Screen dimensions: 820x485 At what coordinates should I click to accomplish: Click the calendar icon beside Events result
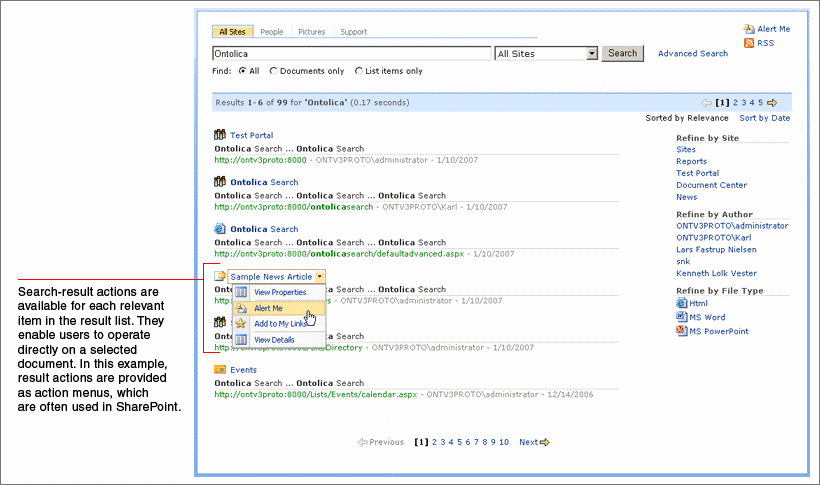click(220, 369)
